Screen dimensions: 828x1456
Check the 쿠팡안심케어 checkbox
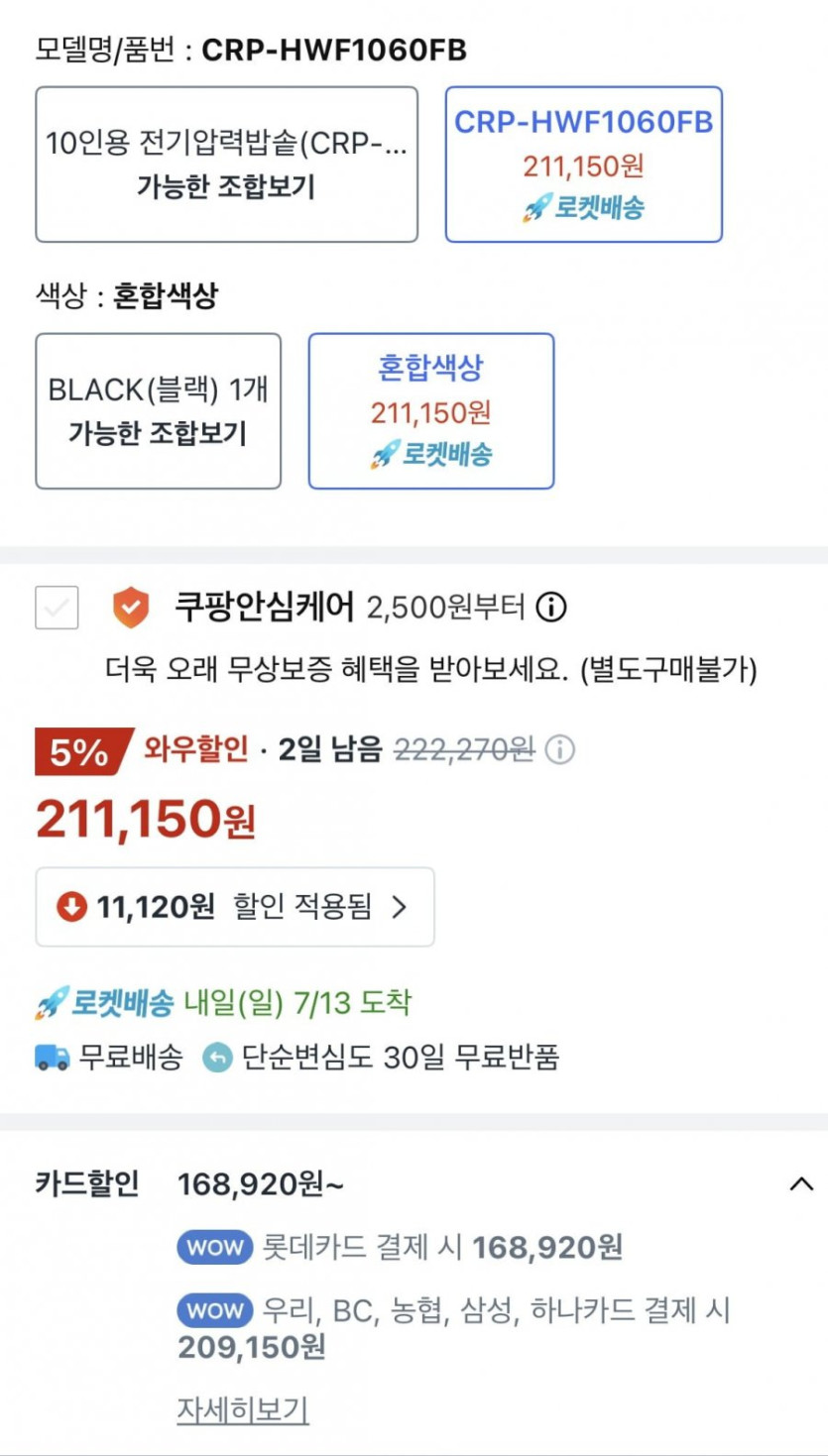point(57,607)
